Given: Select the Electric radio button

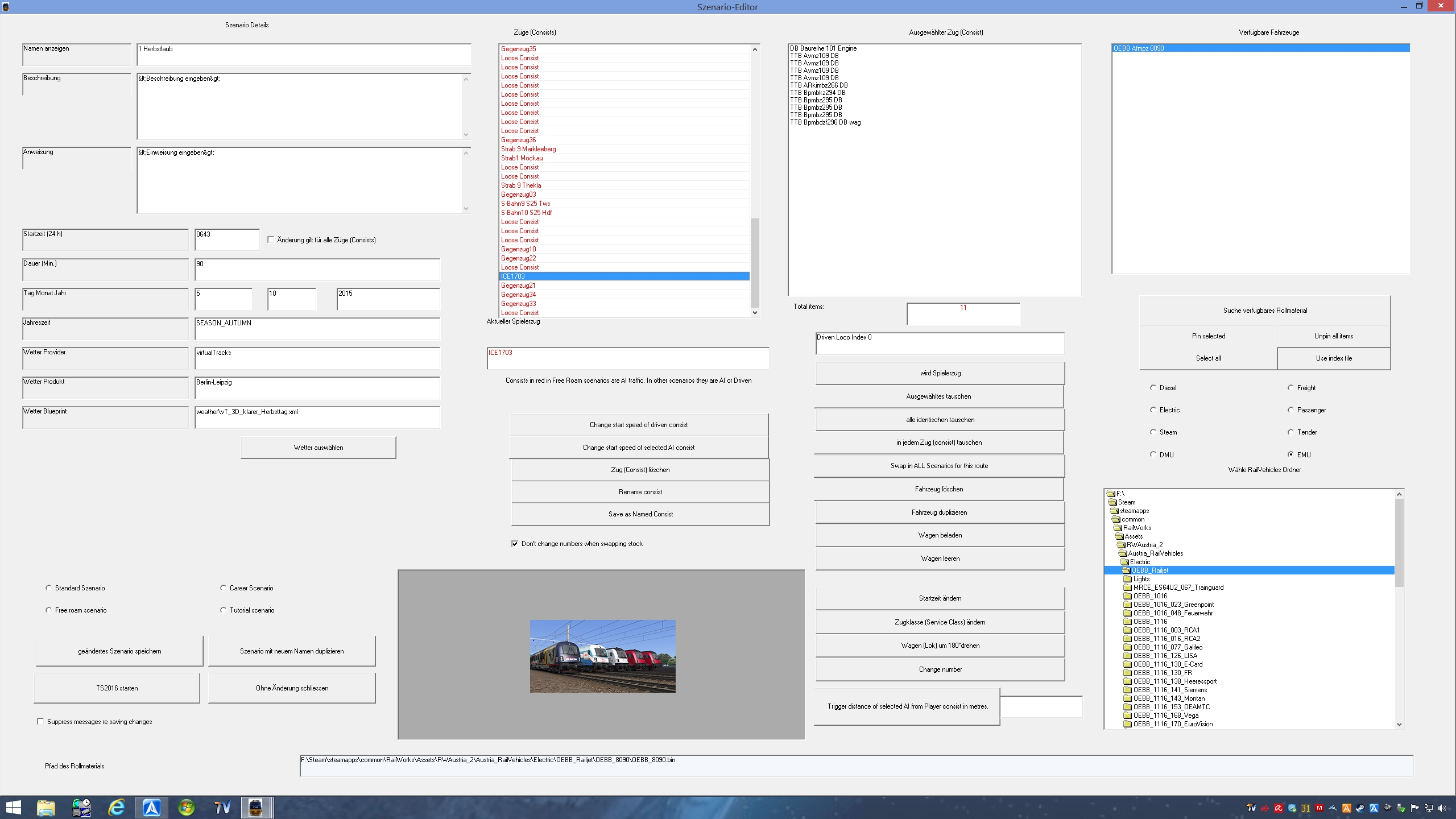Looking at the screenshot, I should 1153,410.
